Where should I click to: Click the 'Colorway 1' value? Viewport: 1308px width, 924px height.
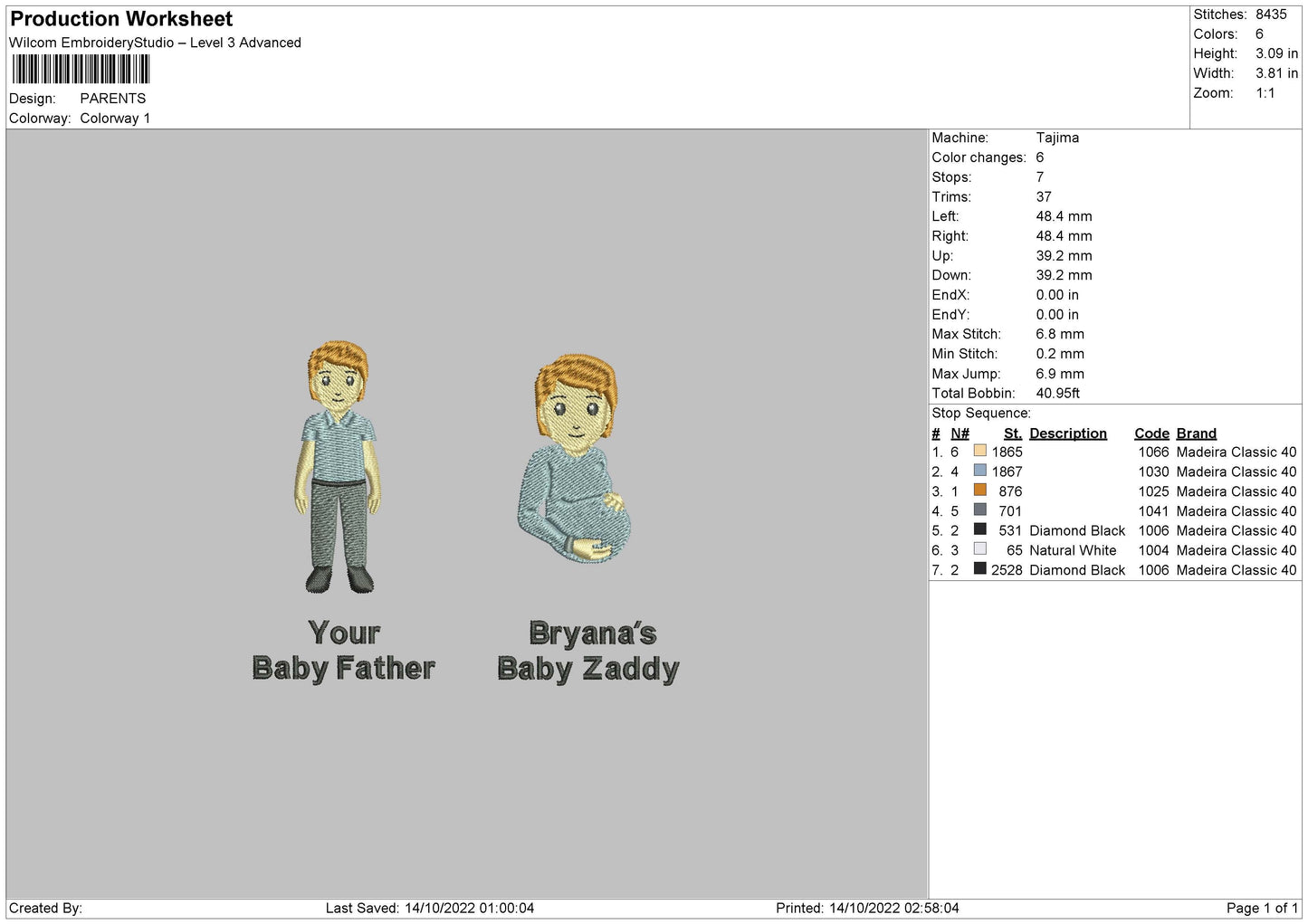click(x=115, y=119)
